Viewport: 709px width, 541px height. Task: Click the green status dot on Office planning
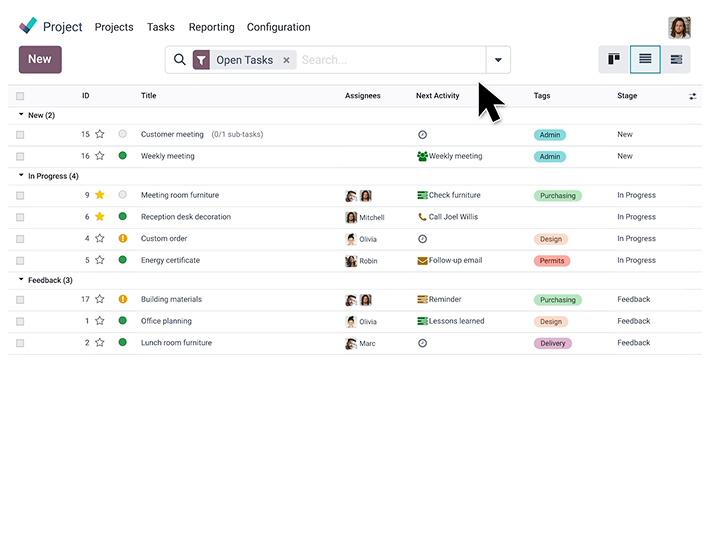click(123, 321)
